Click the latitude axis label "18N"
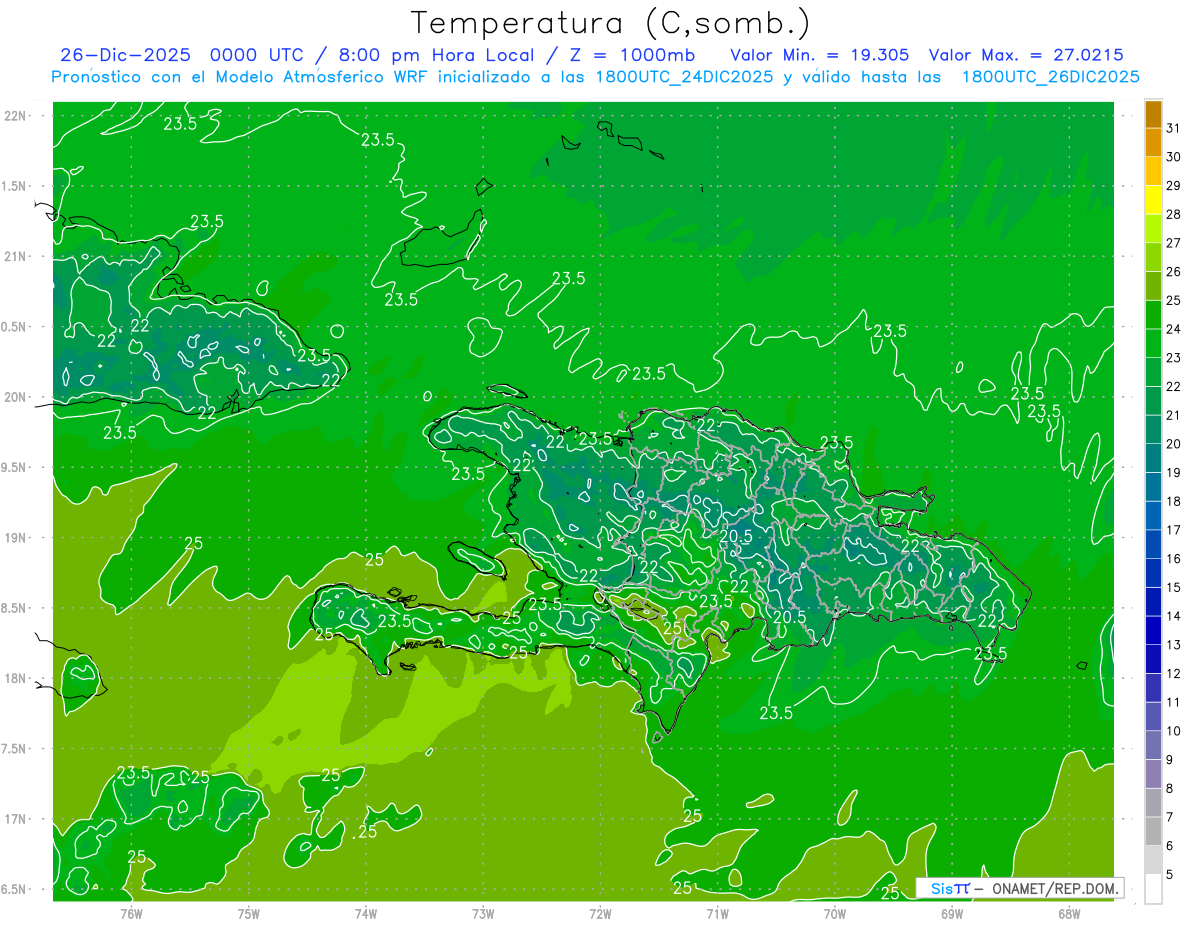The width and height of the screenshot is (1200, 927). (x=17, y=678)
